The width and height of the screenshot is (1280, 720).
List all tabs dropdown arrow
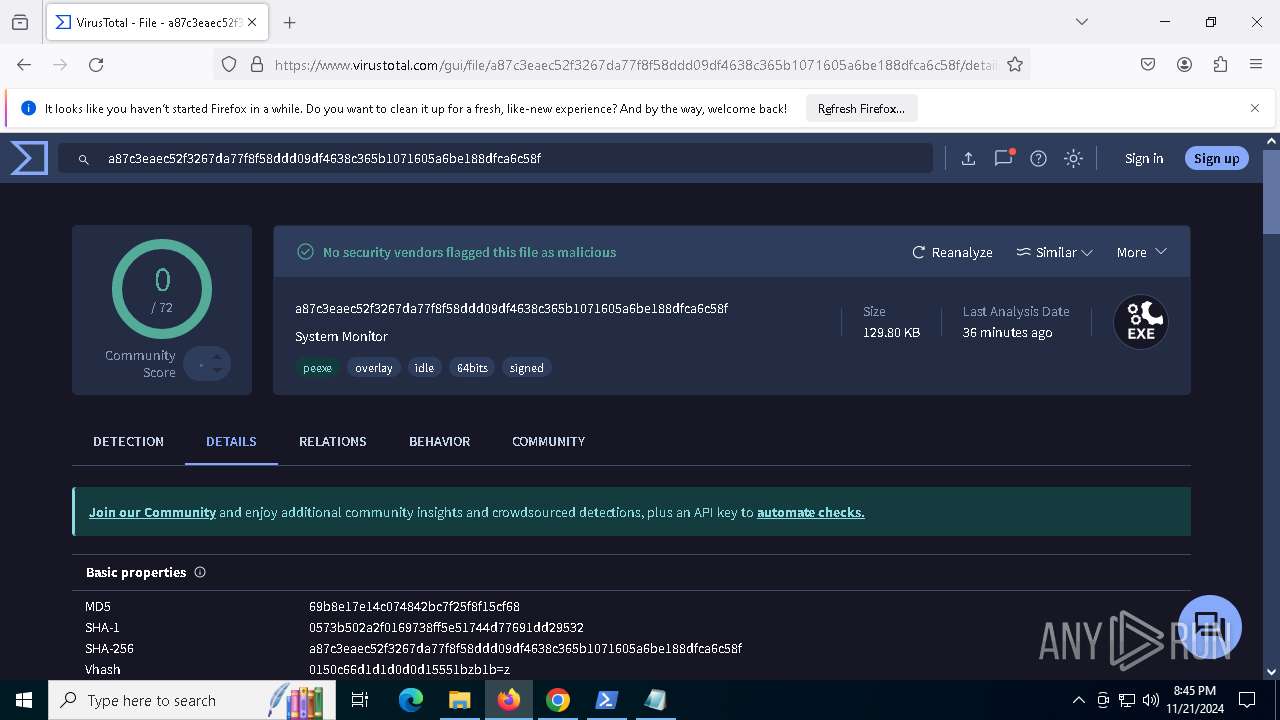click(1081, 22)
